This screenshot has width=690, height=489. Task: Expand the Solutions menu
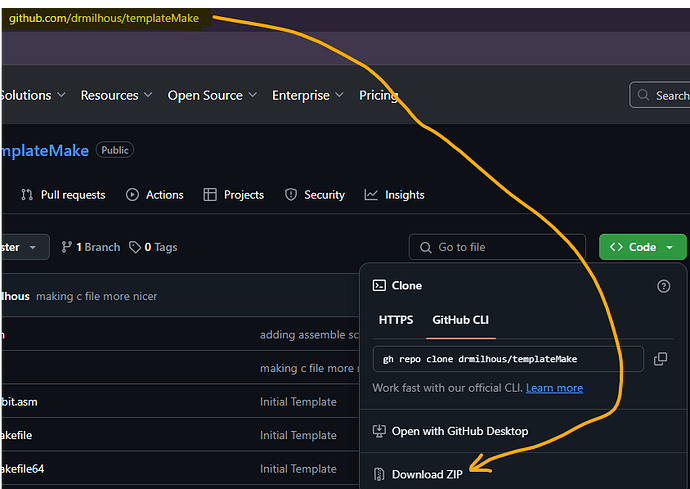click(33, 95)
